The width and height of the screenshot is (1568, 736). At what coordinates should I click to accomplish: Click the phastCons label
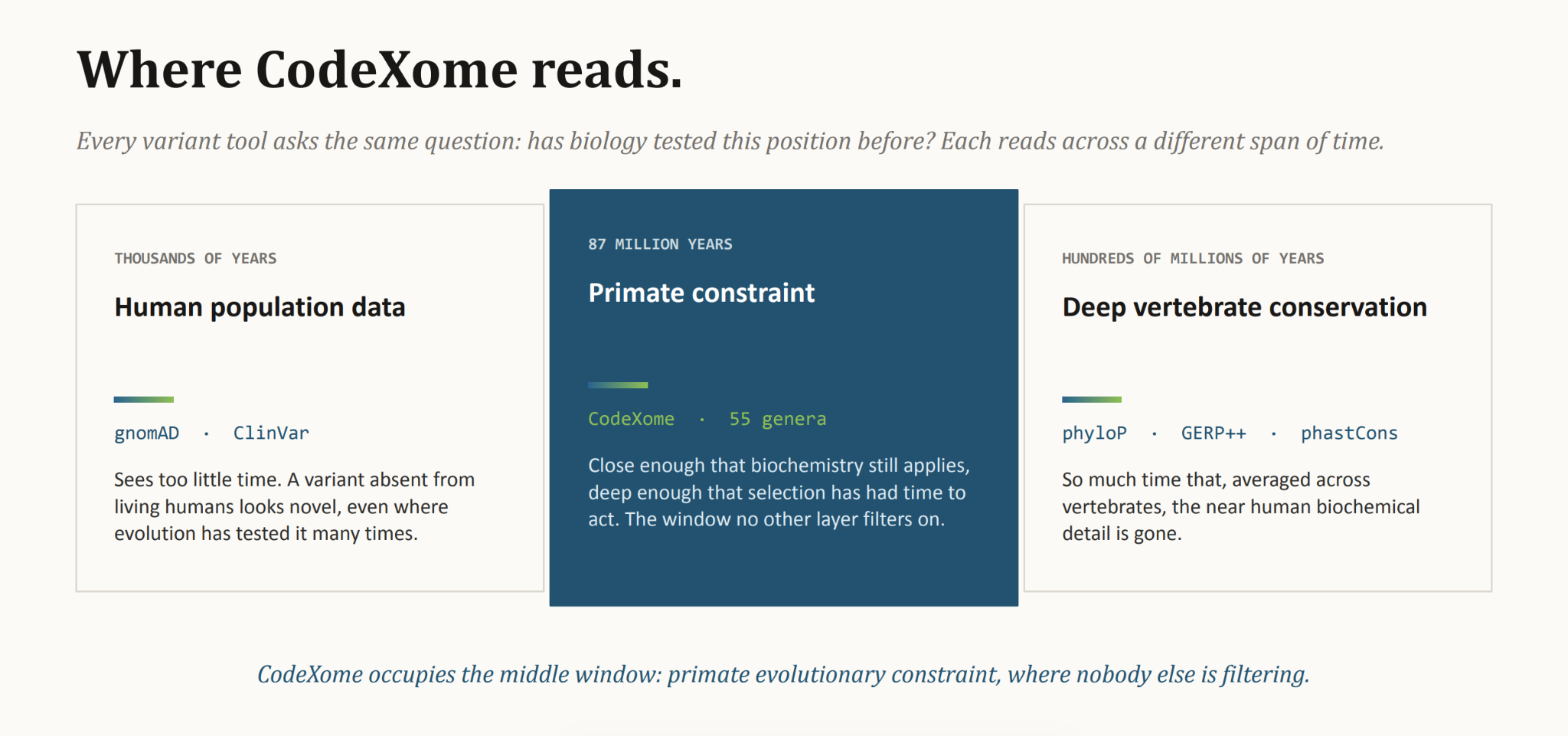[x=1349, y=433]
